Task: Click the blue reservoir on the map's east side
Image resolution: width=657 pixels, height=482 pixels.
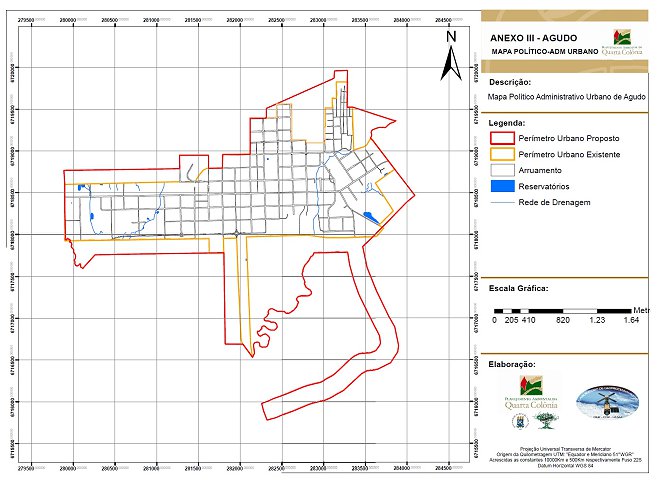Action: [x=370, y=217]
